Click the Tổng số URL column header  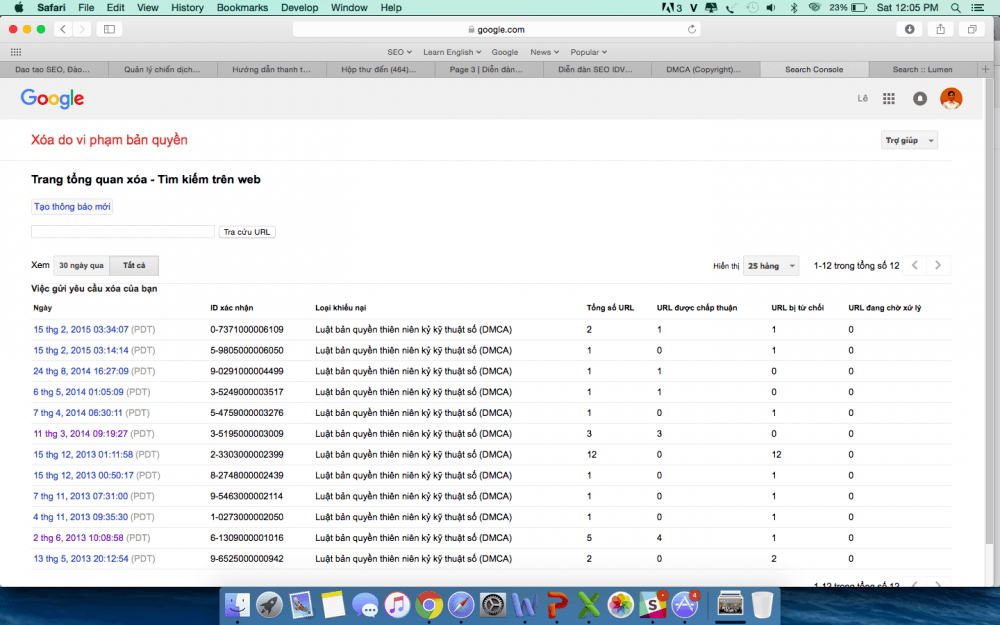[610, 308]
